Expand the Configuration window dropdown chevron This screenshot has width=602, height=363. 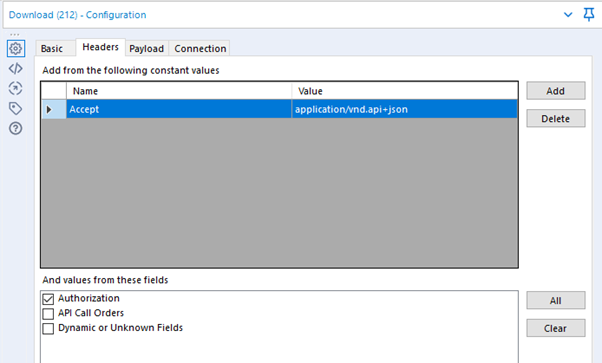tap(568, 15)
